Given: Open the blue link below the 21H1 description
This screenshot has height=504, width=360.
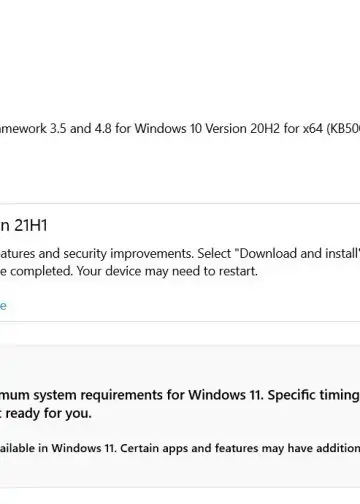Looking at the screenshot, I should [3, 305].
